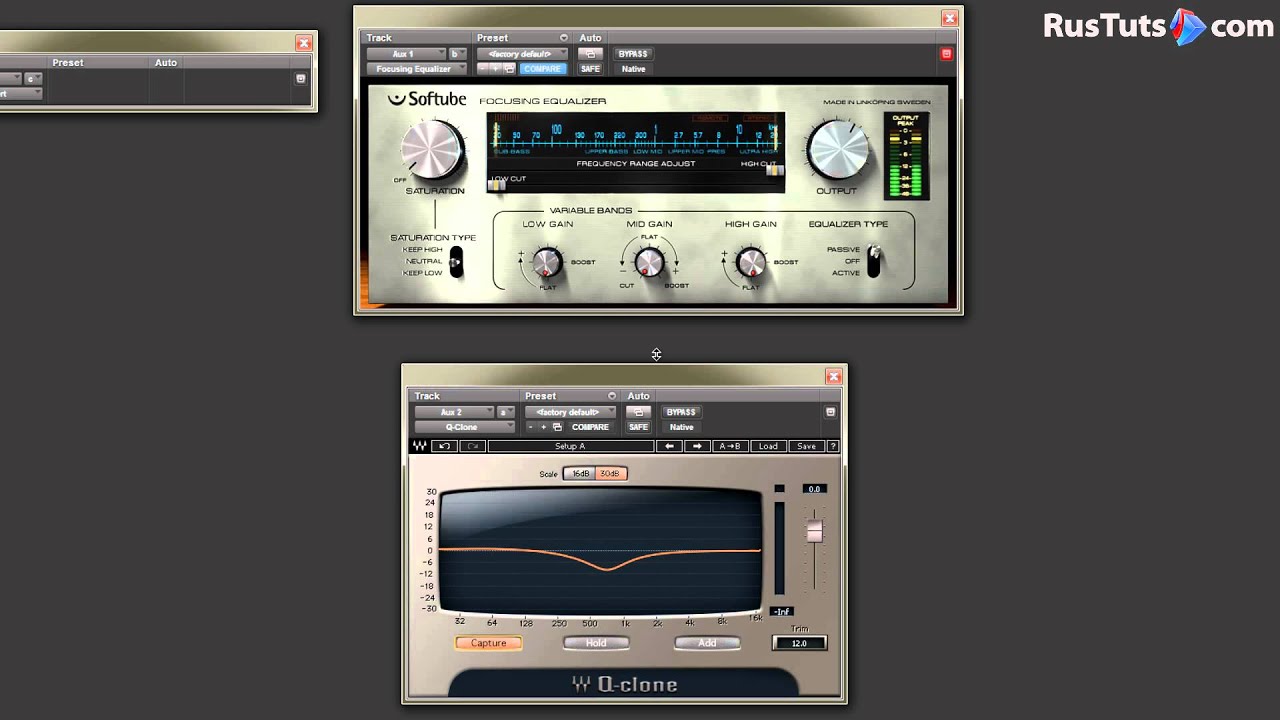Select the 16dB scale option in Q-Clone
Image resolution: width=1280 pixels, height=720 pixels.
[580, 474]
